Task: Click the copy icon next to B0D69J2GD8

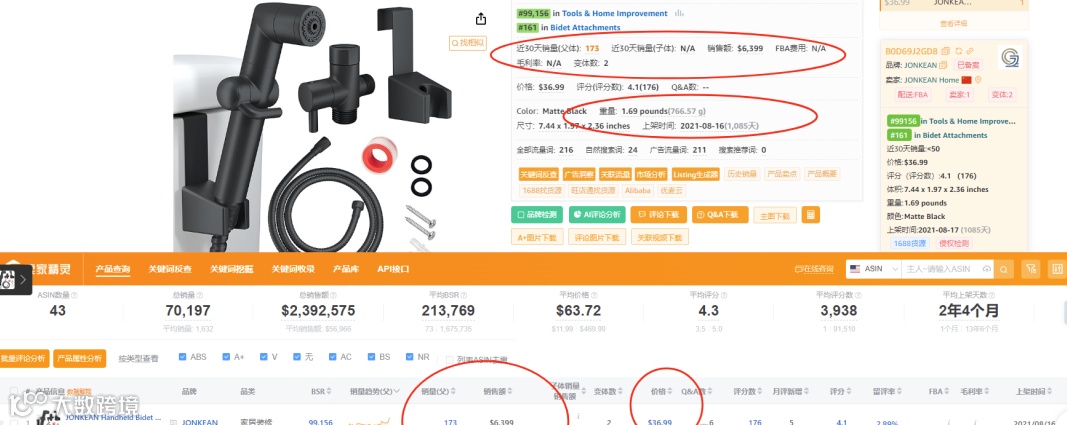Action: coord(945,52)
